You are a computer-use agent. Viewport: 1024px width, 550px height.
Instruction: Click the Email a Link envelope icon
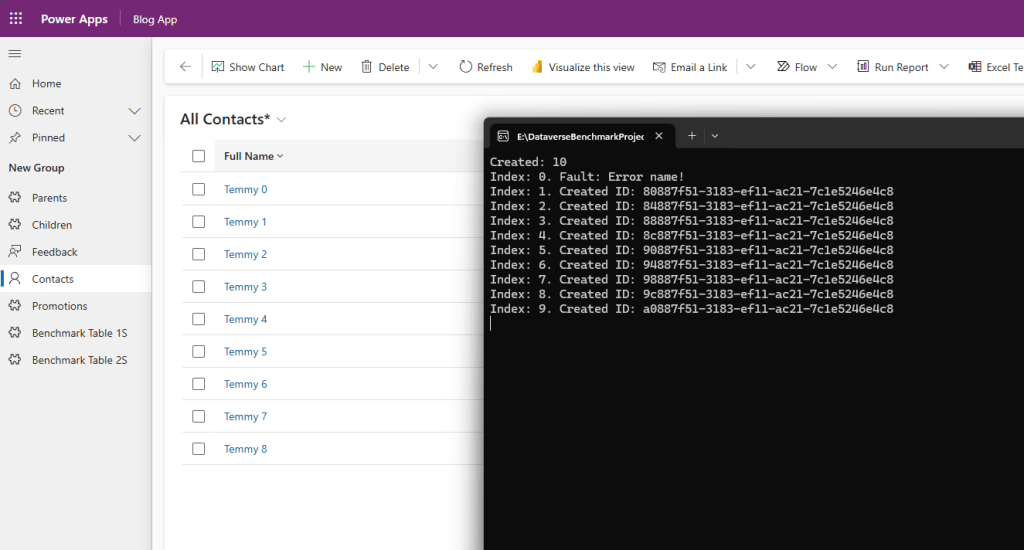click(x=659, y=67)
